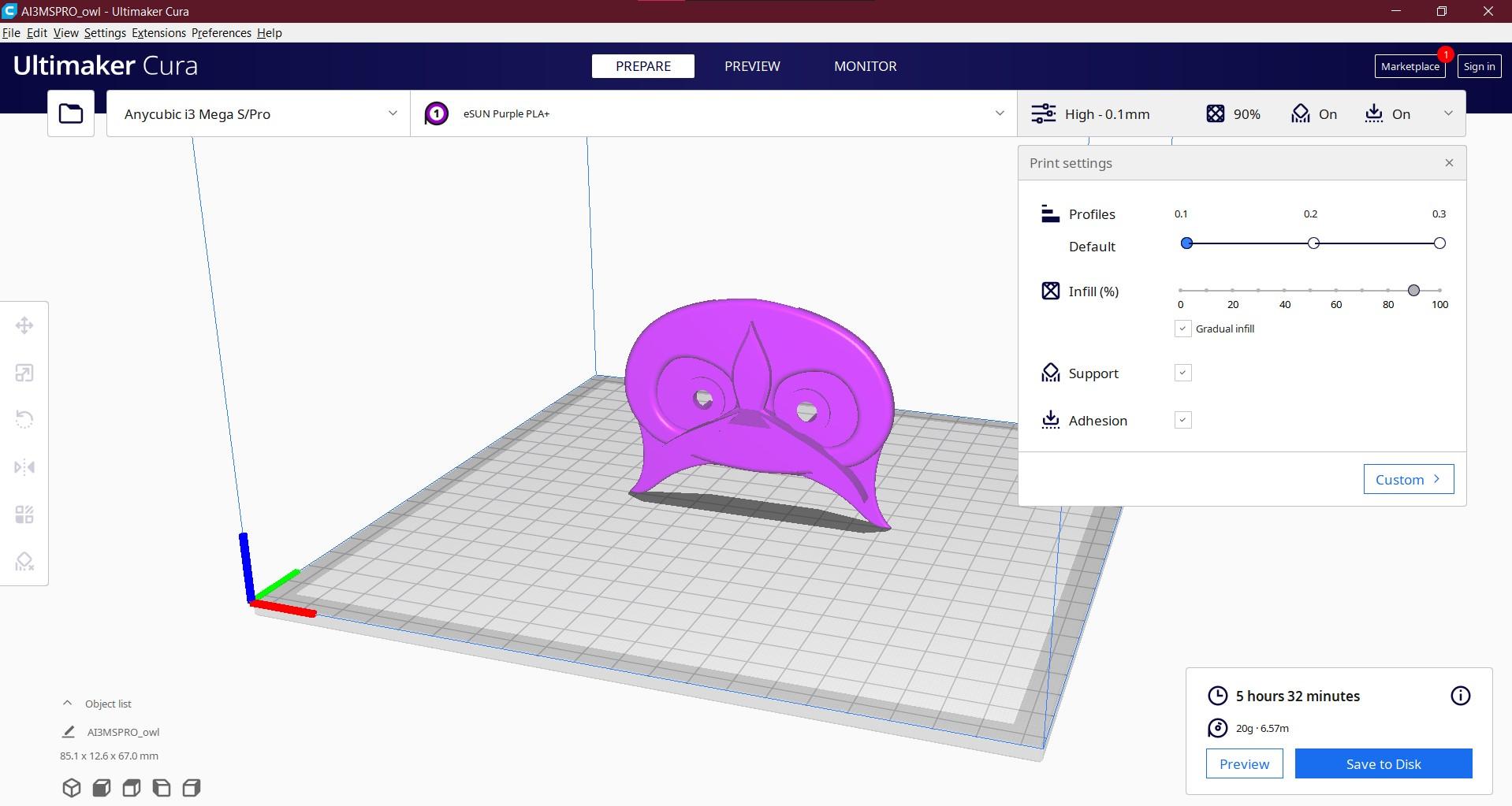The width and height of the screenshot is (1512, 806).
Task: Open a file using the folder icon
Action: tap(70, 113)
